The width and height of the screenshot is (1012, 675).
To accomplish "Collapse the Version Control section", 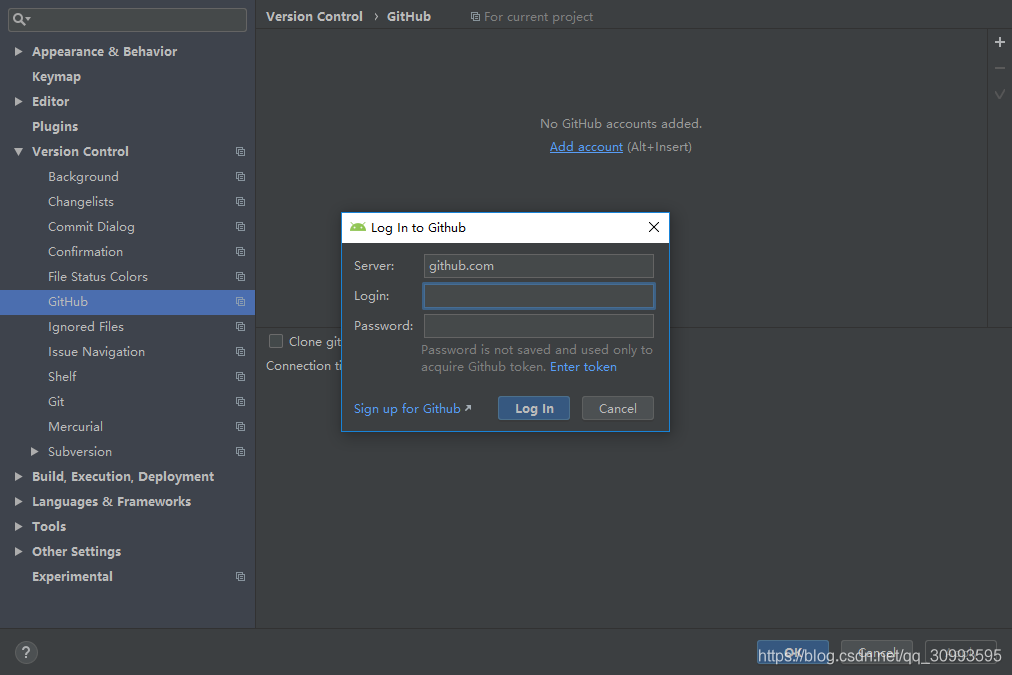I will click(19, 152).
